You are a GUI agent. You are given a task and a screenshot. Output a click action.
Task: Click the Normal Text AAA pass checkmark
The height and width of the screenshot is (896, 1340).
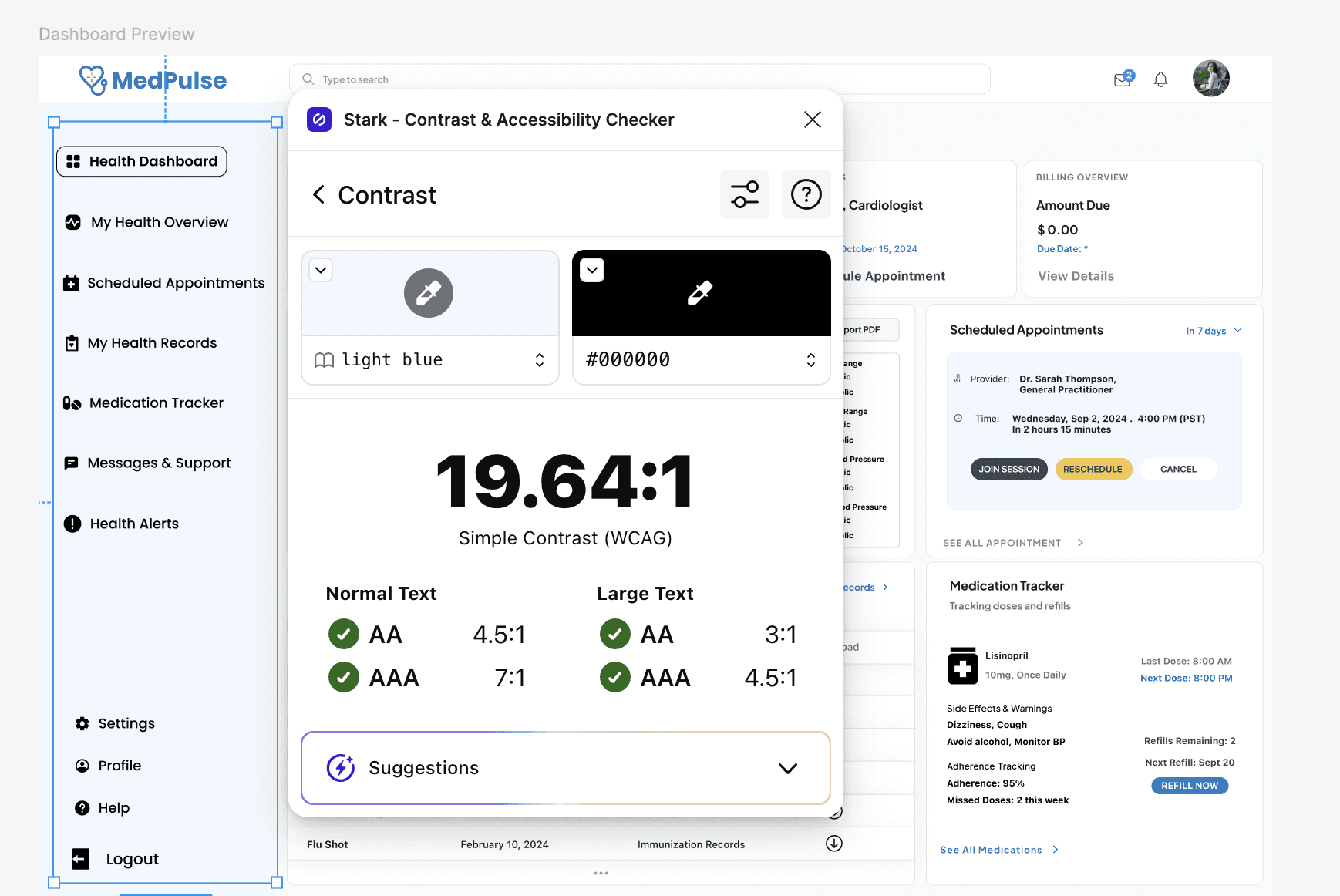(x=344, y=678)
